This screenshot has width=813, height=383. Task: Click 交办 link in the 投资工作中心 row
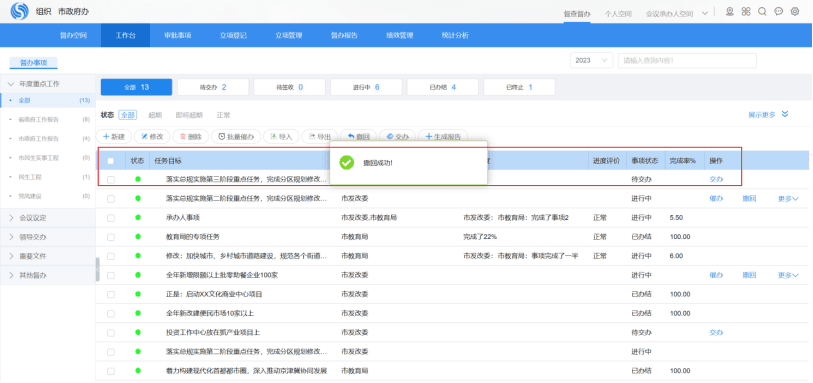(716, 333)
